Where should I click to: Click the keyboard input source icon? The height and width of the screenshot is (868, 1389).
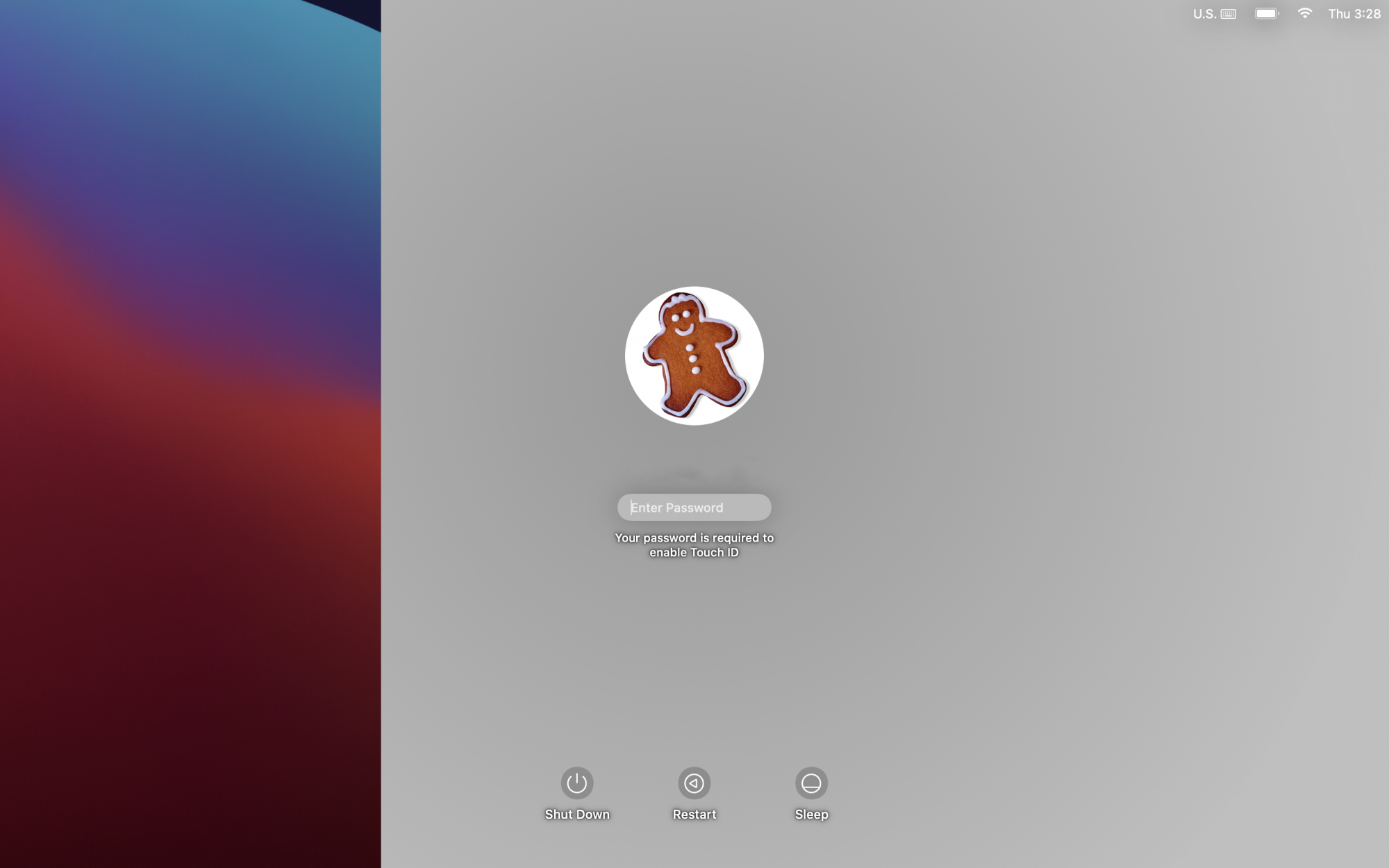1229,14
